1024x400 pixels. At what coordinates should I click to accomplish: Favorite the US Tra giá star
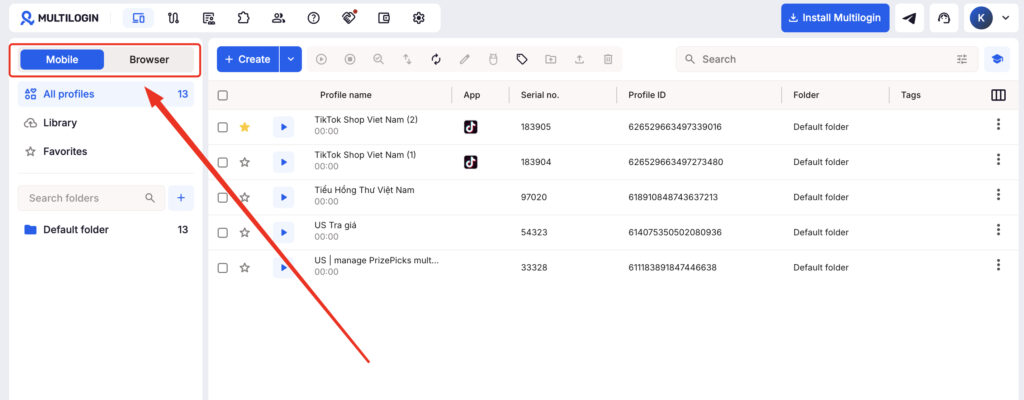[244, 233]
